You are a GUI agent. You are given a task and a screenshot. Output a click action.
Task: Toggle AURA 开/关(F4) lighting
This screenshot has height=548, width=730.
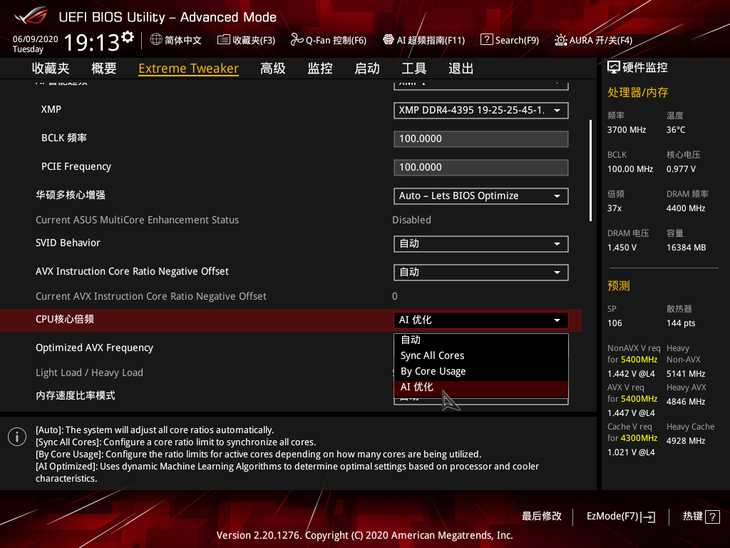(x=560, y=40)
